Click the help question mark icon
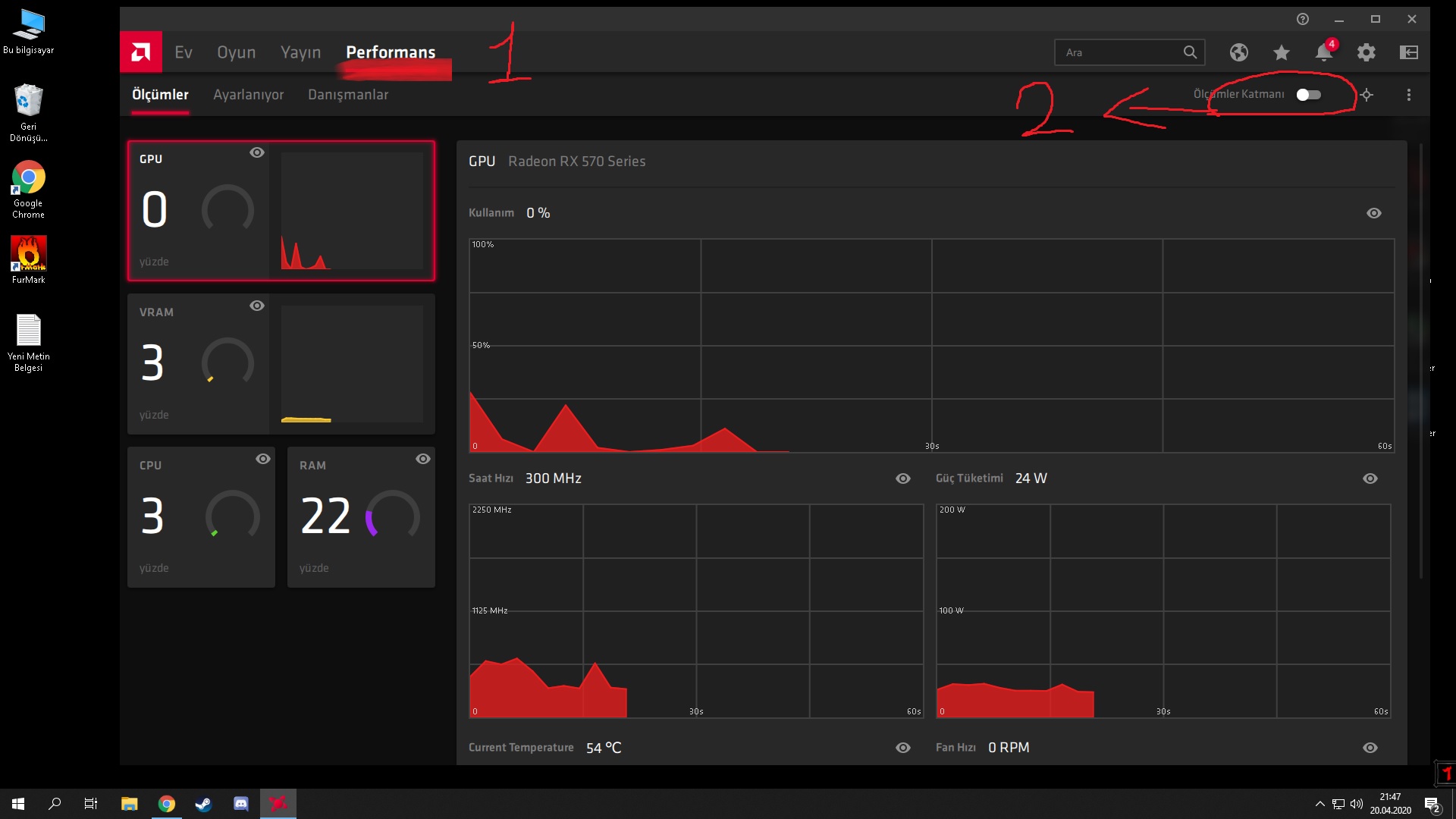The width and height of the screenshot is (1456, 819). point(1303,19)
